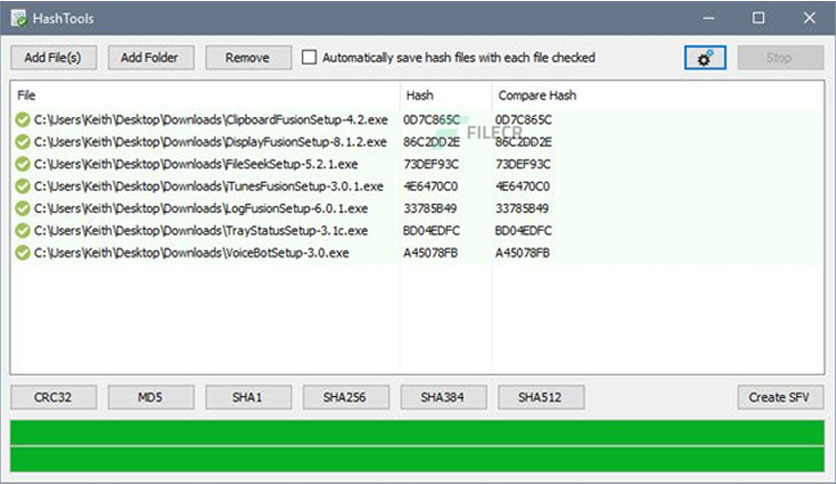Select the LogFusionSetup-6.0.1.exe file path
This screenshot has height=484, width=836.
[201, 208]
